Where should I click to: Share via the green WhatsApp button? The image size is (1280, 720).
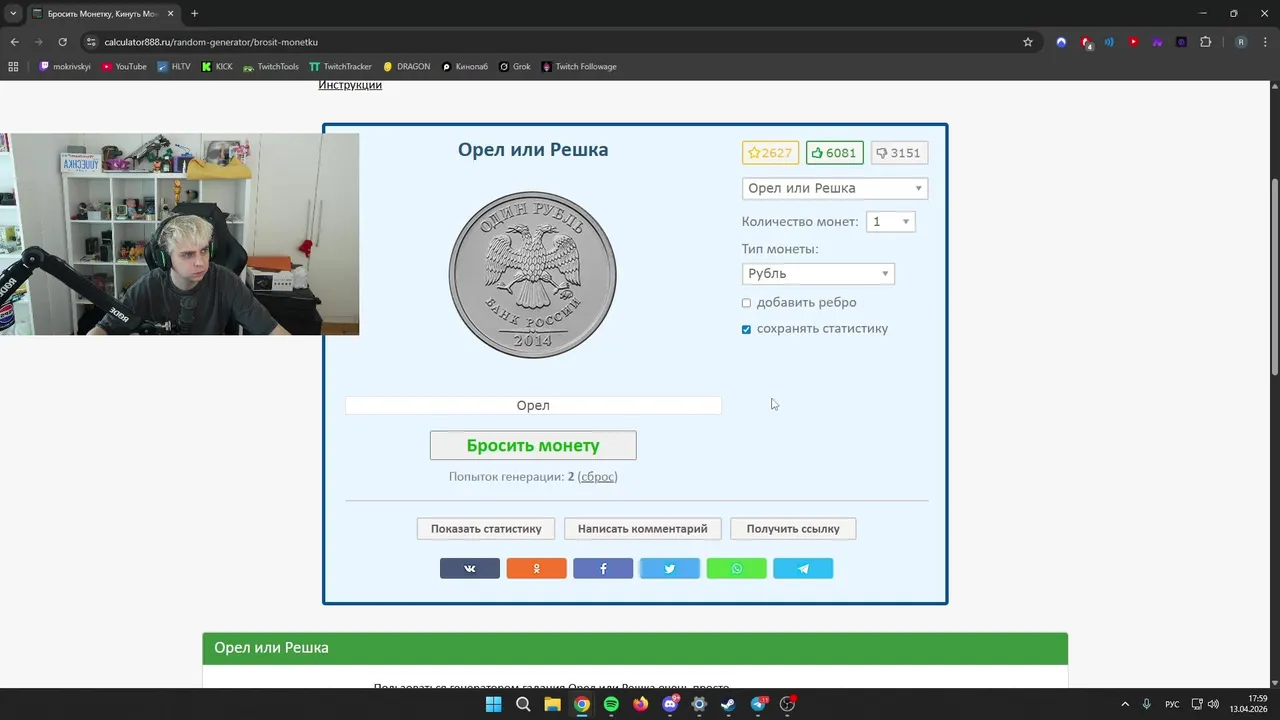point(736,568)
